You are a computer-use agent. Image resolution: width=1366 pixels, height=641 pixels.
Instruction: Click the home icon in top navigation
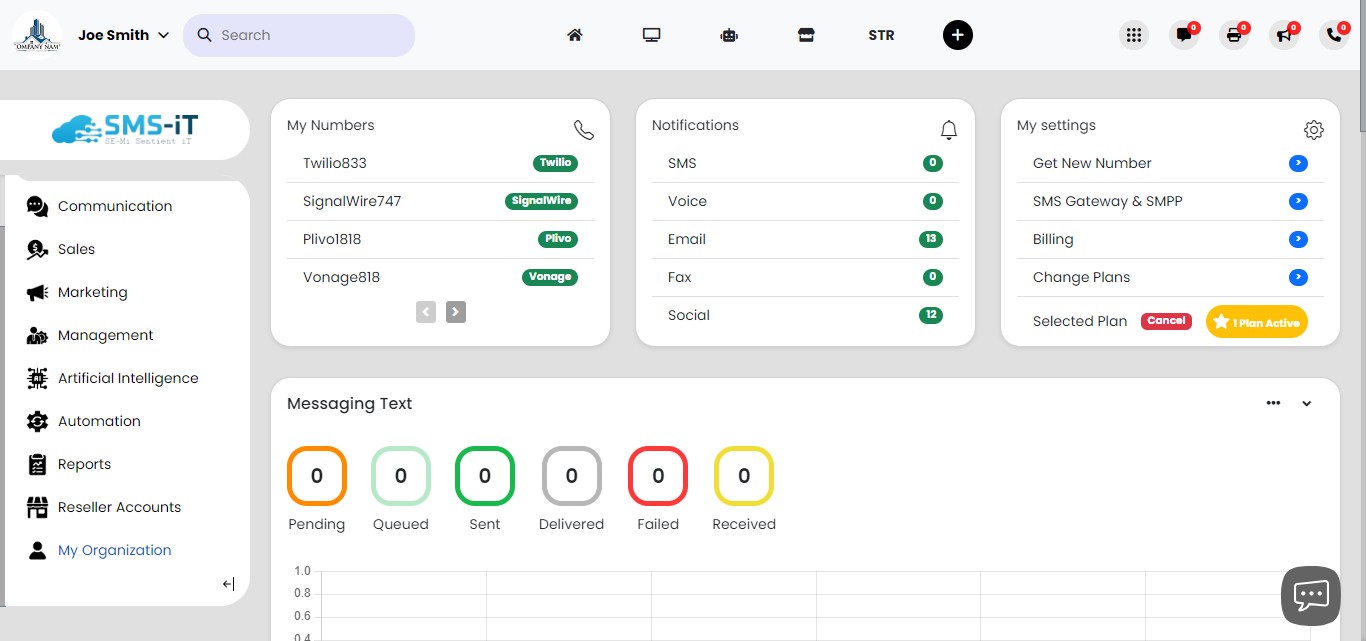[574, 35]
